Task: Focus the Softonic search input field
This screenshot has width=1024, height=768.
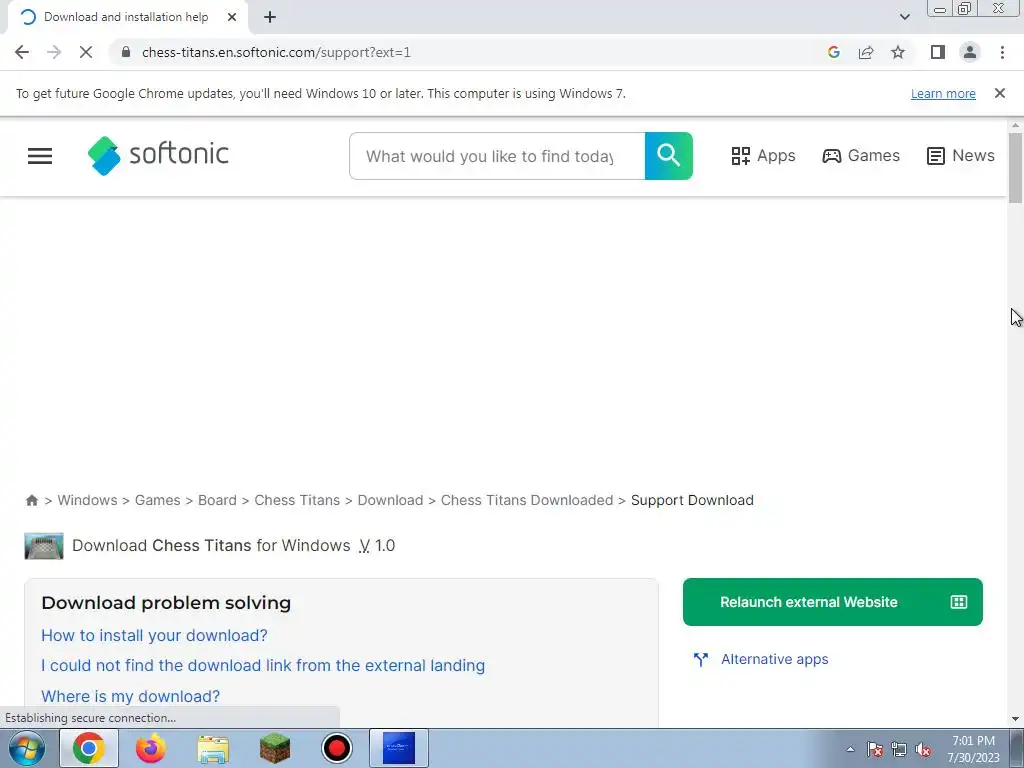Action: click(x=497, y=156)
